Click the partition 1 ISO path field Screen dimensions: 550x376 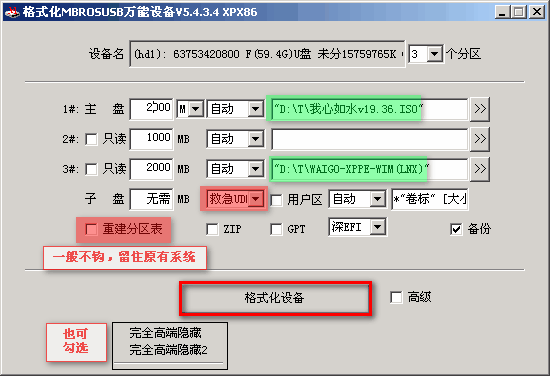coord(370,109)
